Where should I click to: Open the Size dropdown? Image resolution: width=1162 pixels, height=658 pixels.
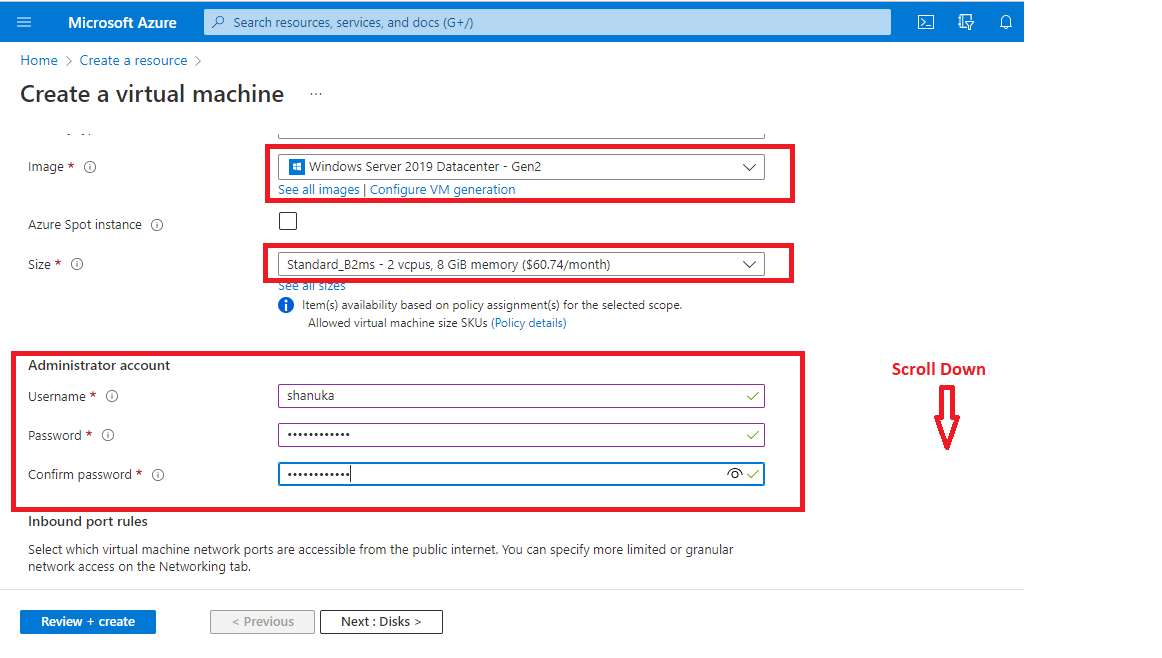point(521,265)
